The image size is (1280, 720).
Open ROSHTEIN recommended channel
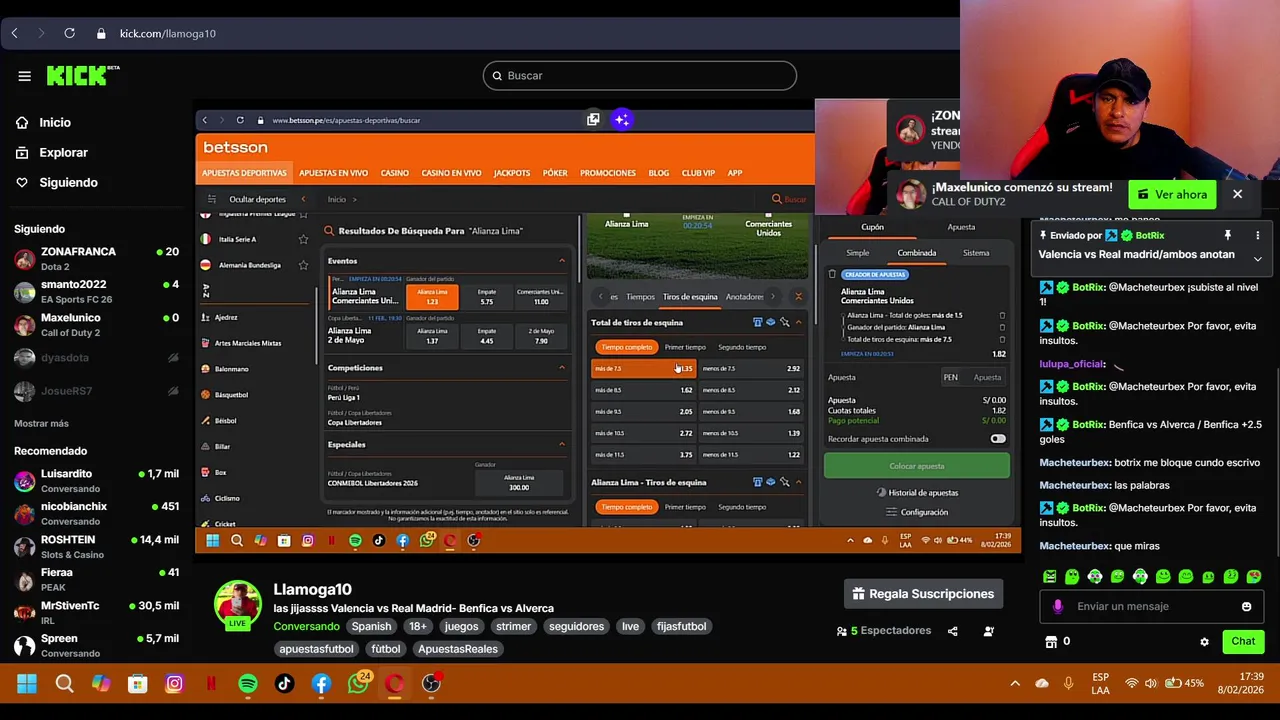96,547
